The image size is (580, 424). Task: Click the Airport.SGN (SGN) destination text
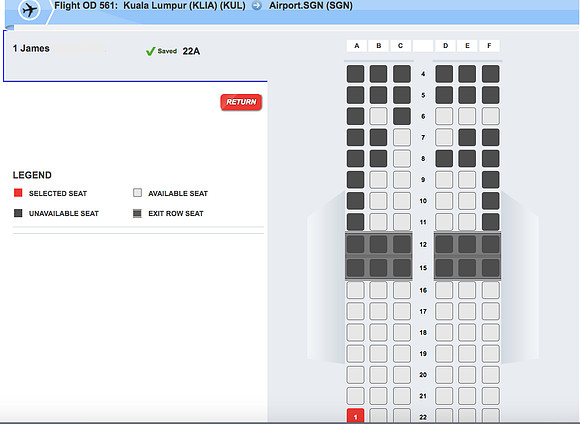(311, 6)
